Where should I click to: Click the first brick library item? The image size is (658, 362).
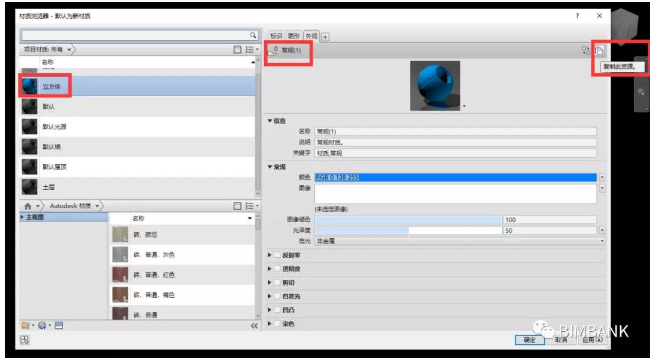(x=182, y=234)
